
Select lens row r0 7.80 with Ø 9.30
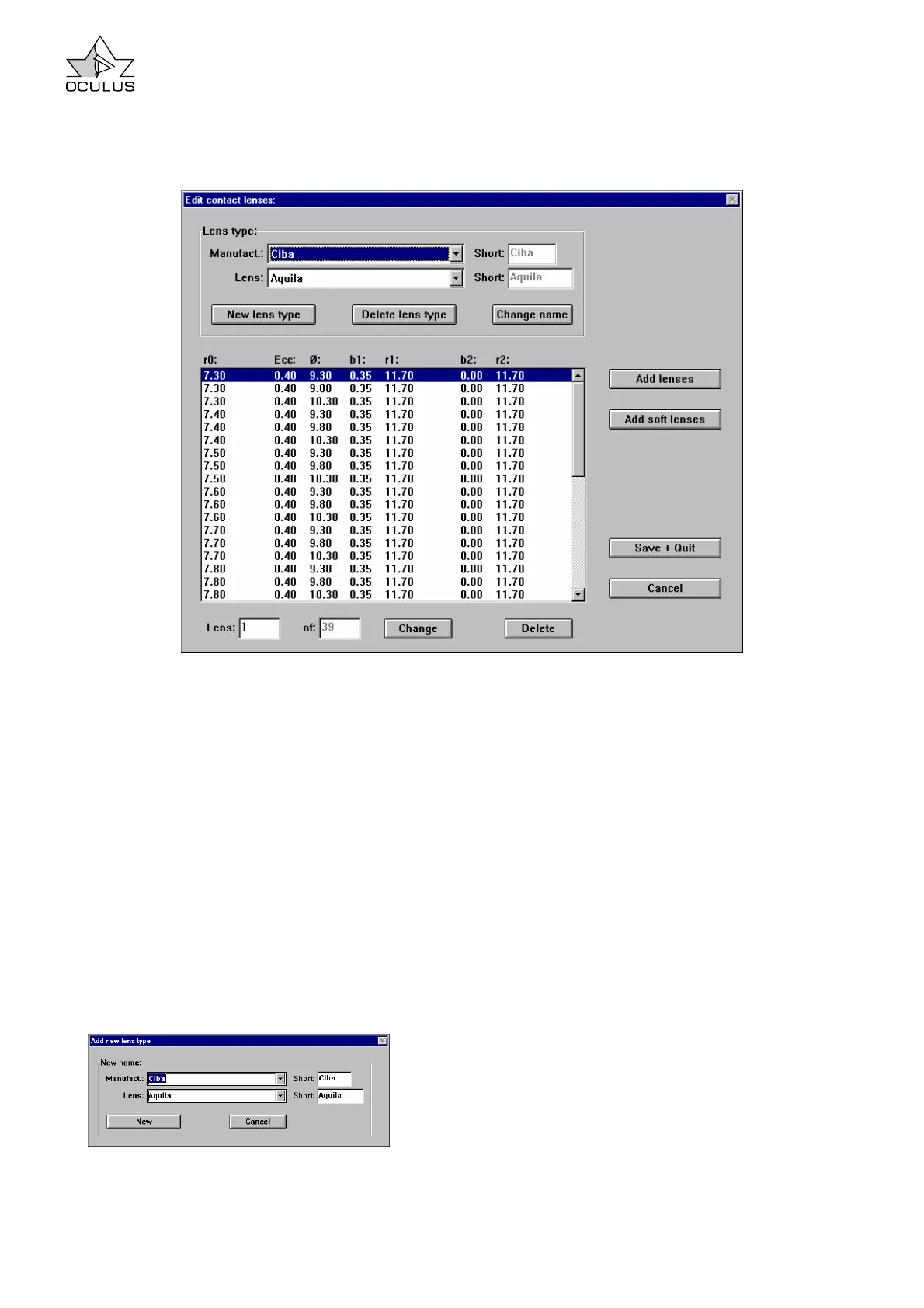point(386,569)
